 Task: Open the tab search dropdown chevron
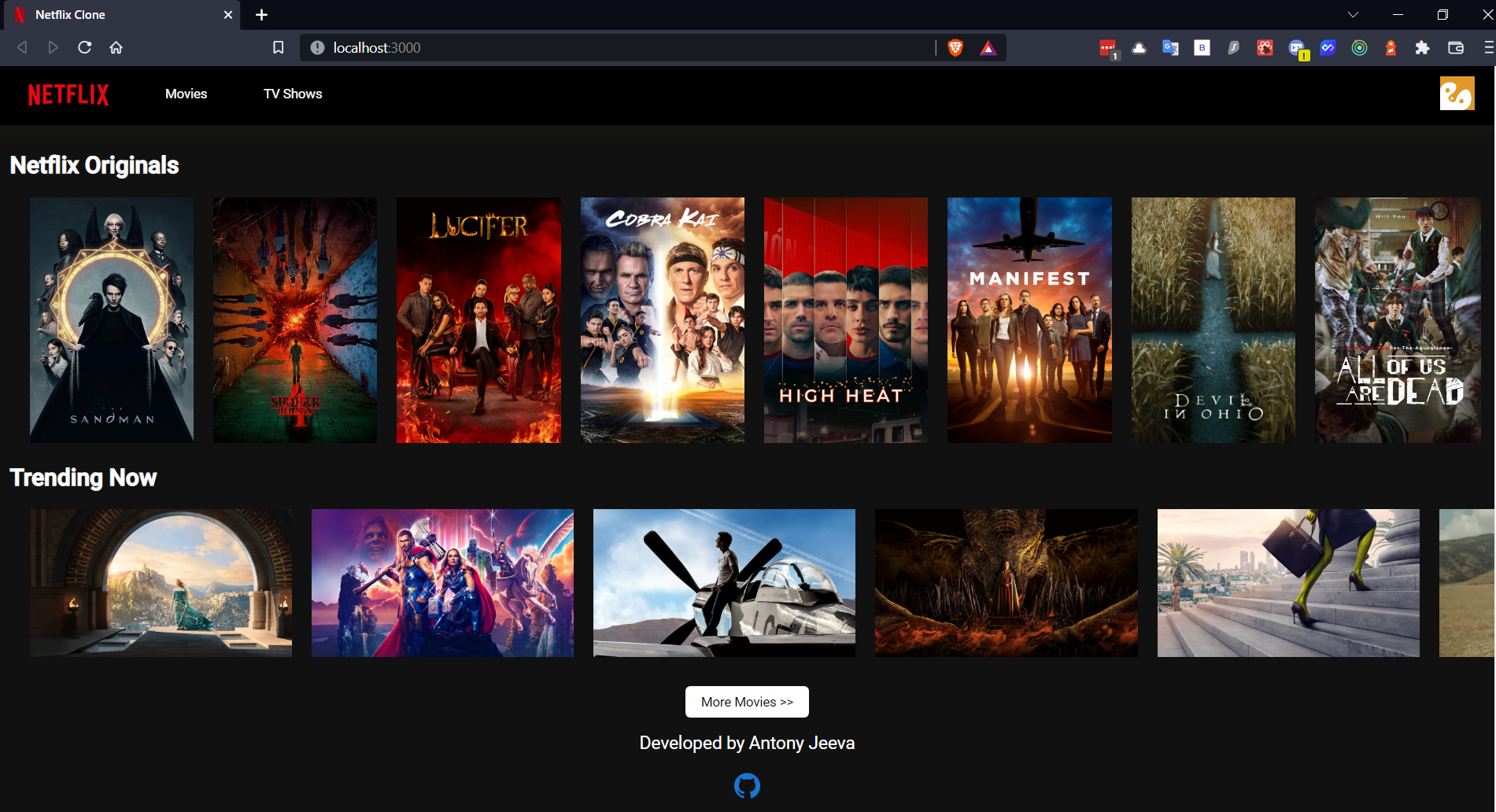(1352, 14)
